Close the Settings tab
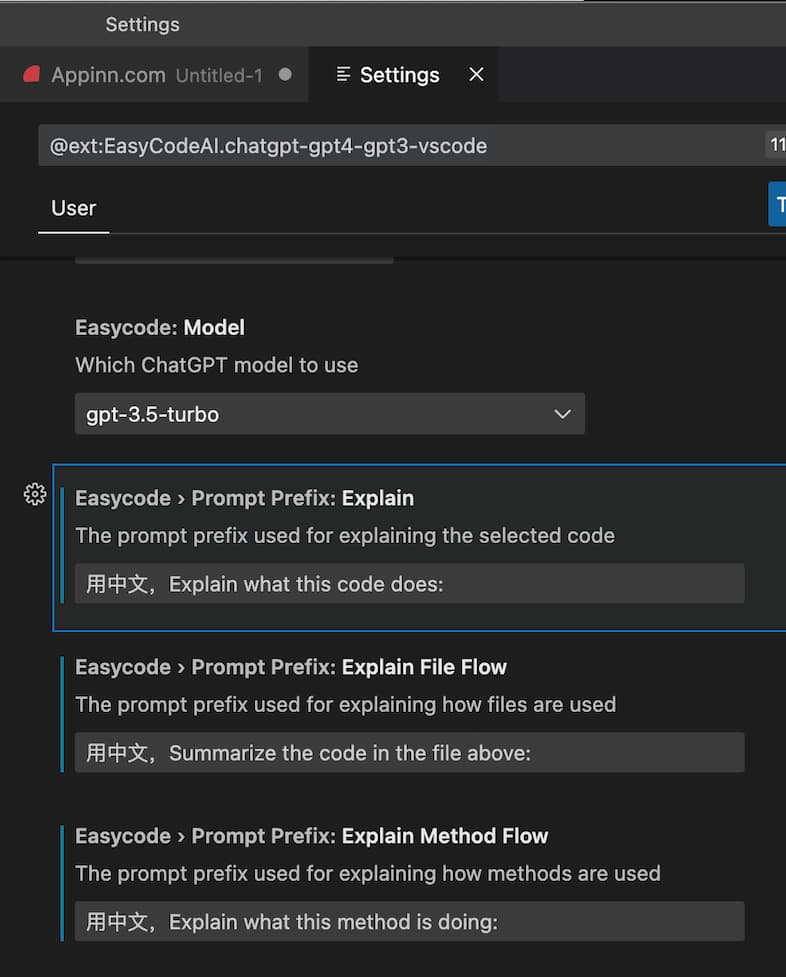The width and height of the screenshot is (786, 977). pos(476,75)
